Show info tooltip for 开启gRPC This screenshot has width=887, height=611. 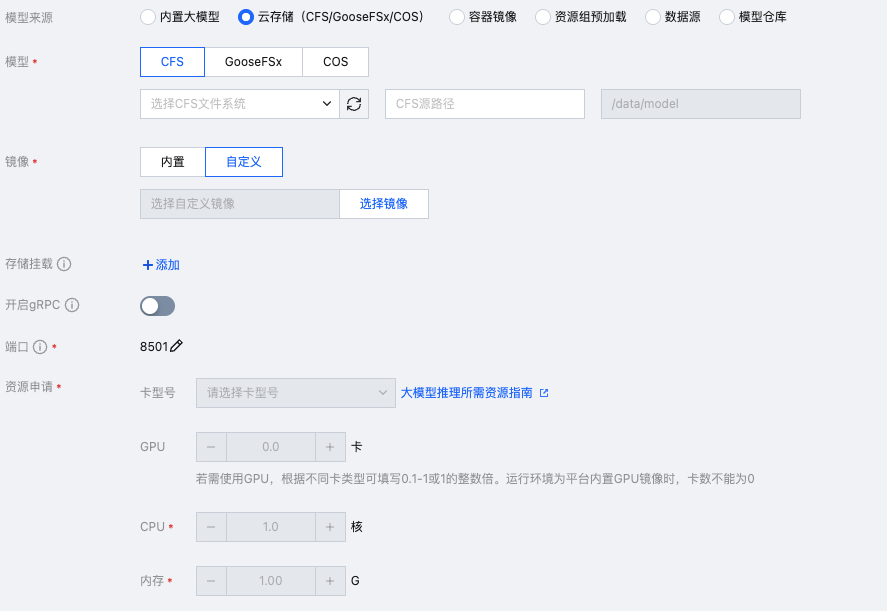(x=72, y=305)
